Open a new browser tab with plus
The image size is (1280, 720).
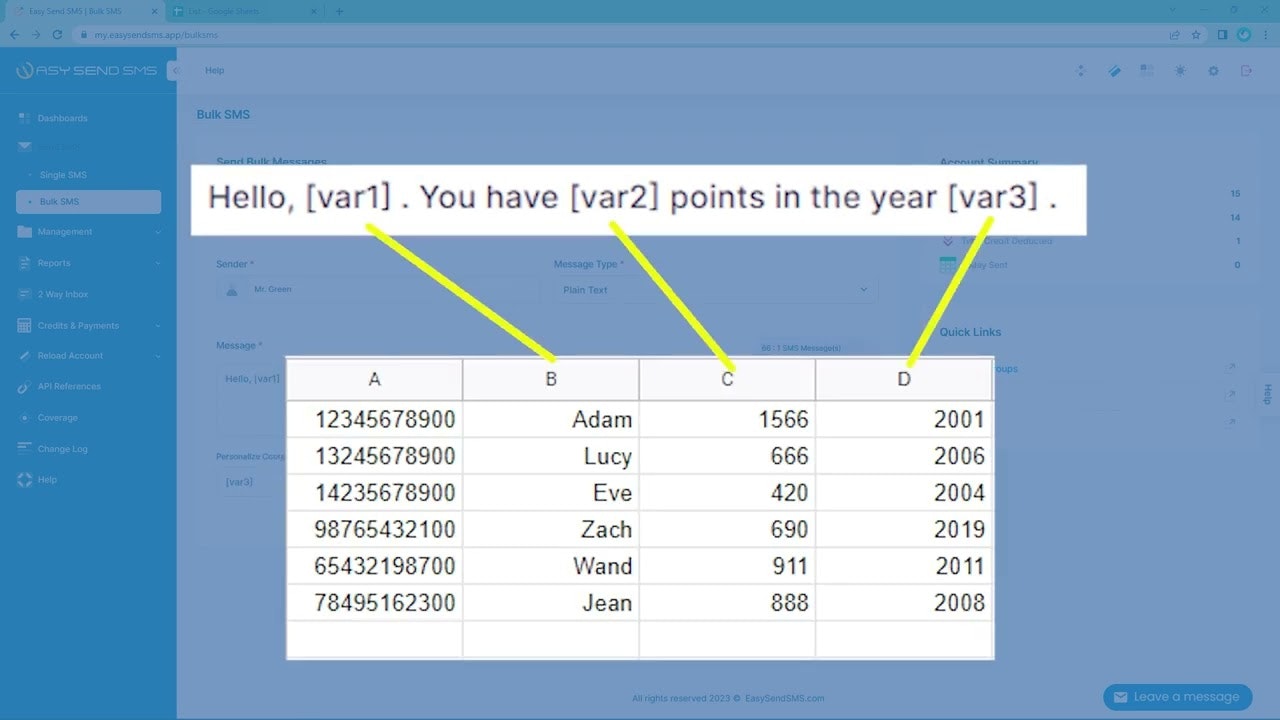[x=339, y=11]
